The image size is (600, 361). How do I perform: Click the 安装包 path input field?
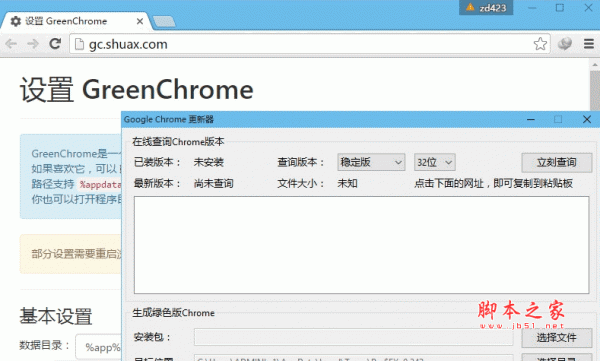tap(353, 337)
